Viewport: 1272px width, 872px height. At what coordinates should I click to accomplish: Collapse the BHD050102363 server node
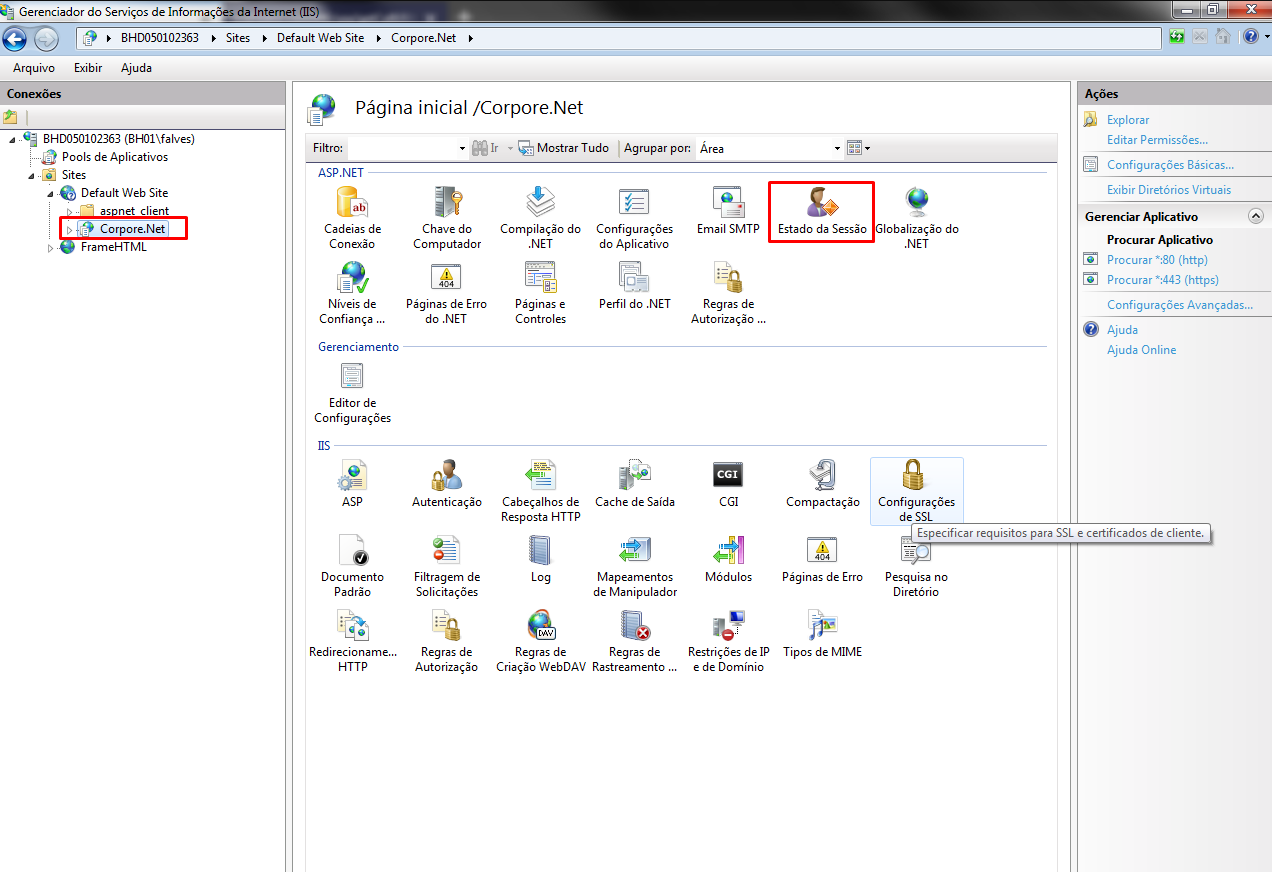[12, 139]
